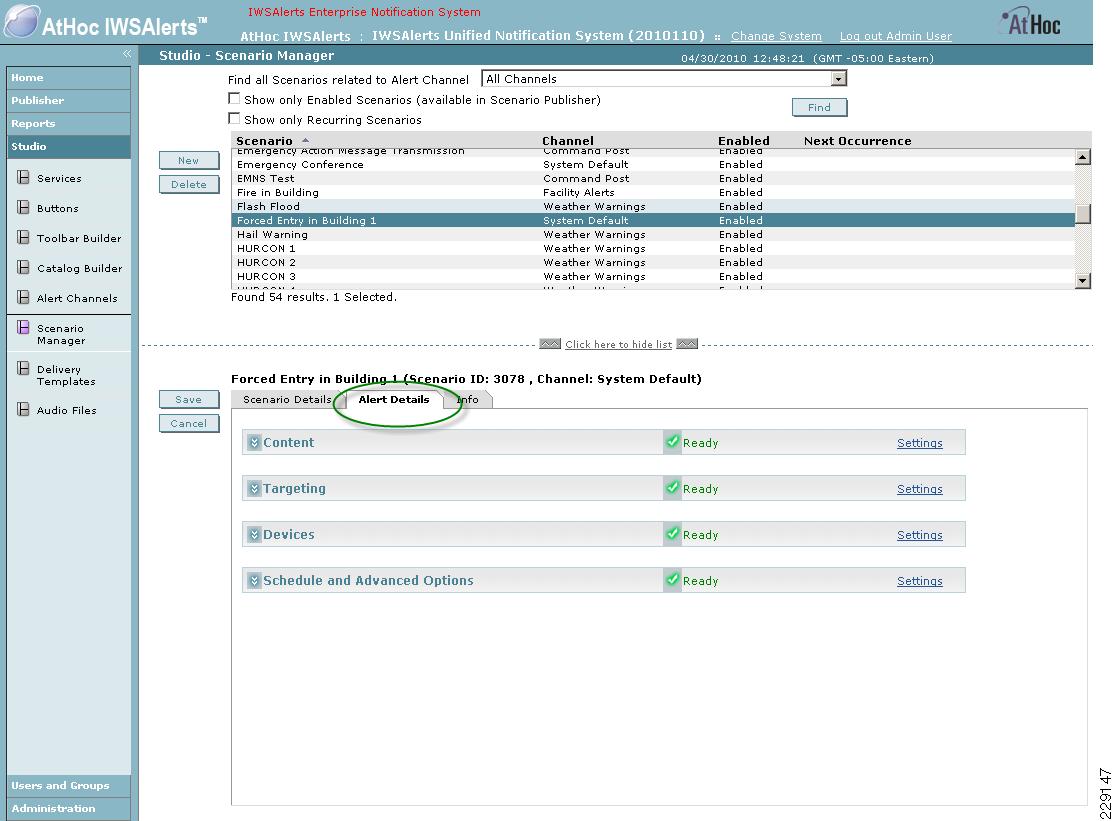Viewport: 1112px width, 821px height.
Task: Select Forced Entry in Building 1 row
Action: pos(653,220)
